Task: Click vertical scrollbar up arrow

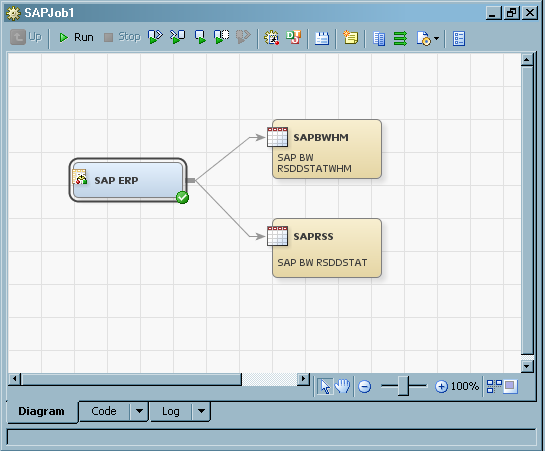Action: coord(527,60)
